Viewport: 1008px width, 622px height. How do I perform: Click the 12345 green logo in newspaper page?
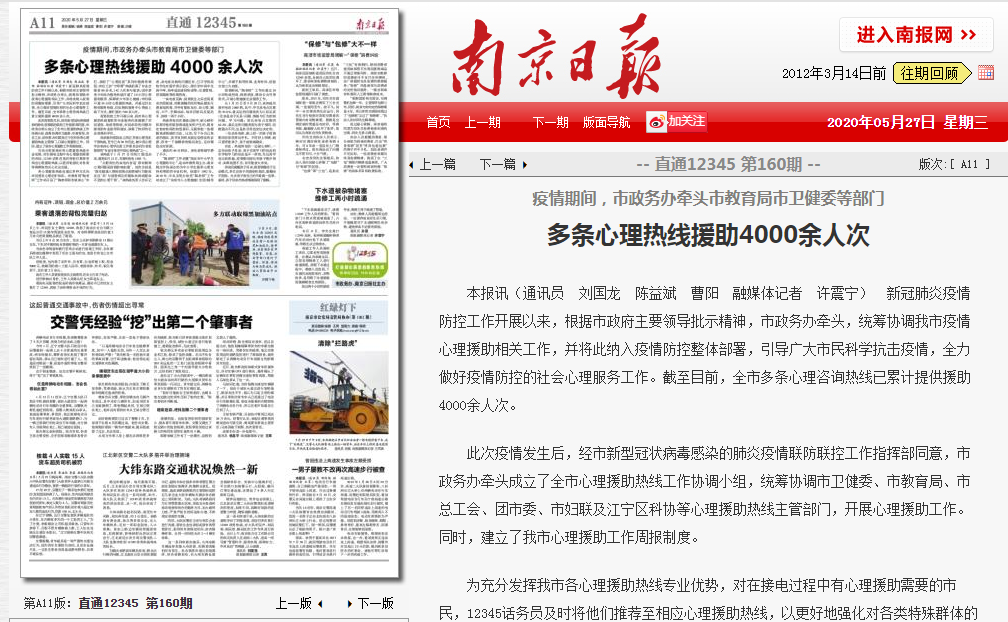(x=360, y=261)
